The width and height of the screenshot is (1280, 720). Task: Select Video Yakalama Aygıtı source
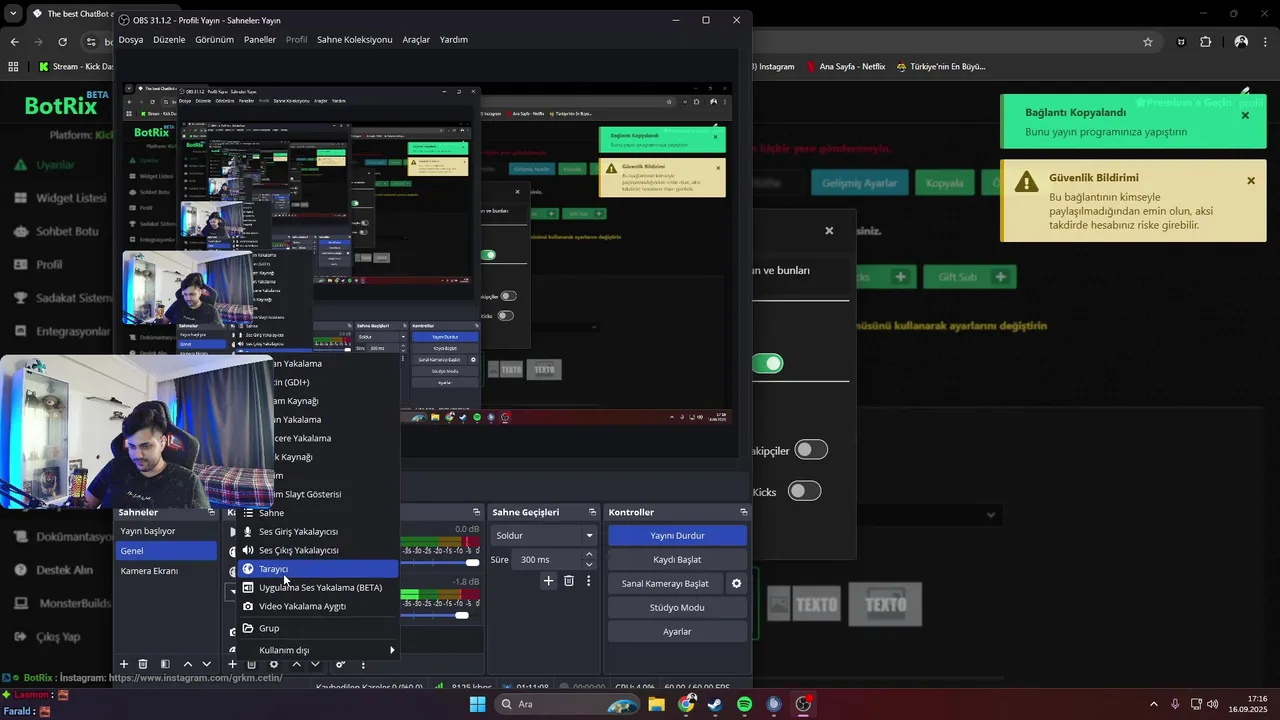[x=318, y=606]
